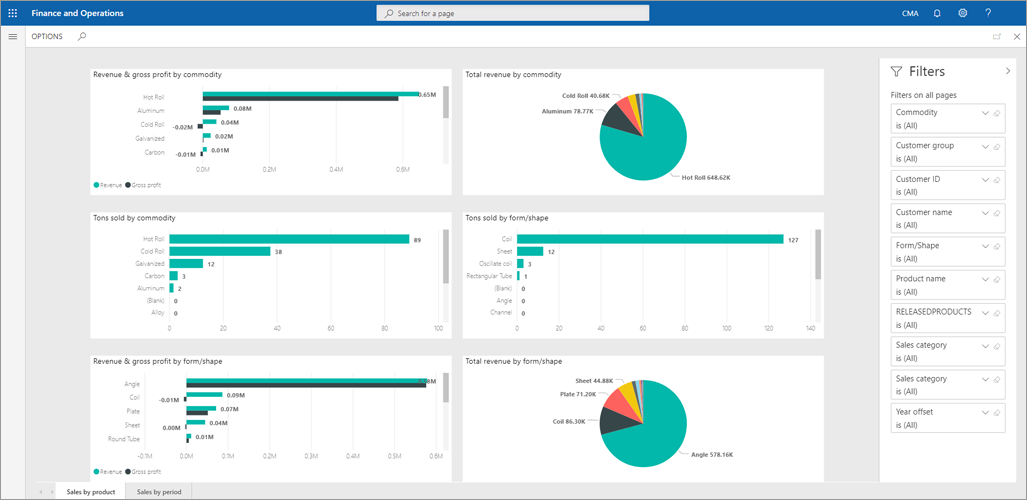Expand the Customer group filter chevron
1027x500 pixels.
[x=985, y=147]
